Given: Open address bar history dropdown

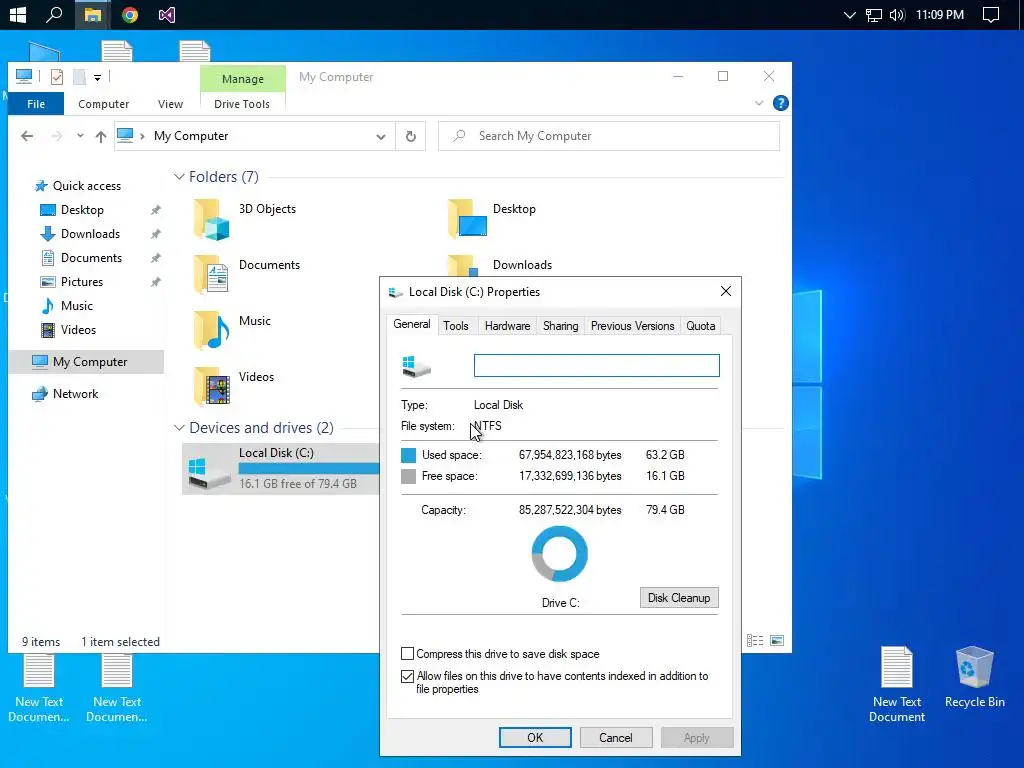Looking at the screenshot, I should pos(381,136).
